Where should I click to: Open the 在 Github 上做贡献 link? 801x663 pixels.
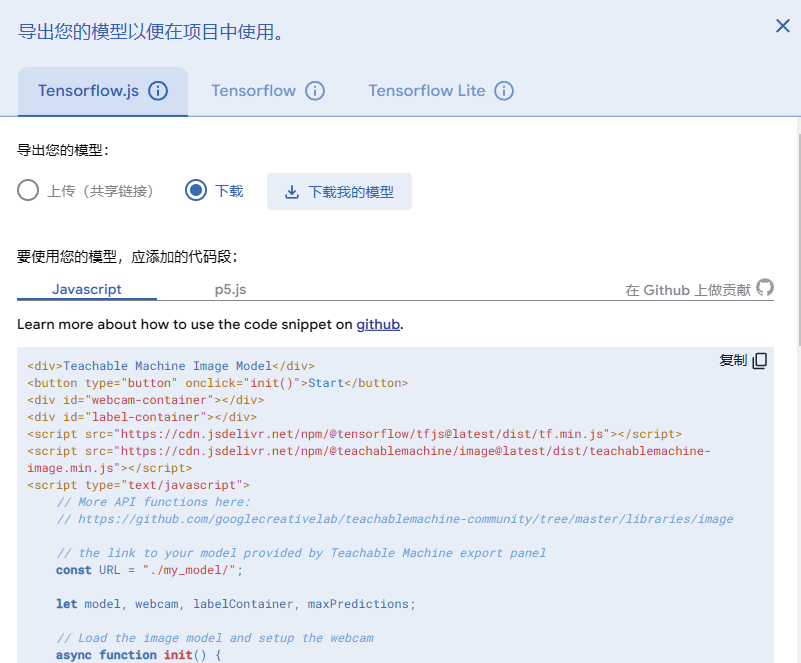[x=687, y=290]
